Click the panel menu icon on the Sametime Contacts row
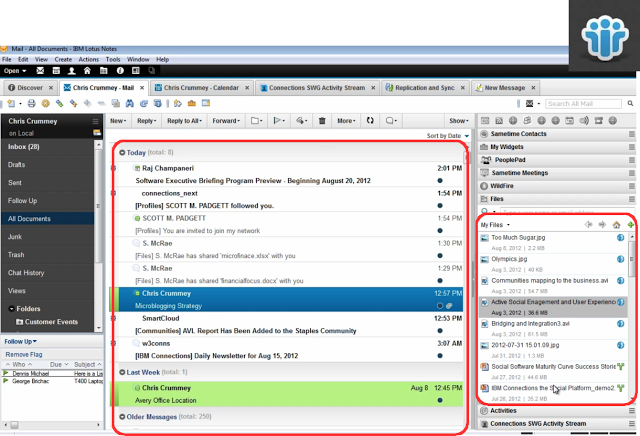Screen dimensions: 640x436 point(632,134)
